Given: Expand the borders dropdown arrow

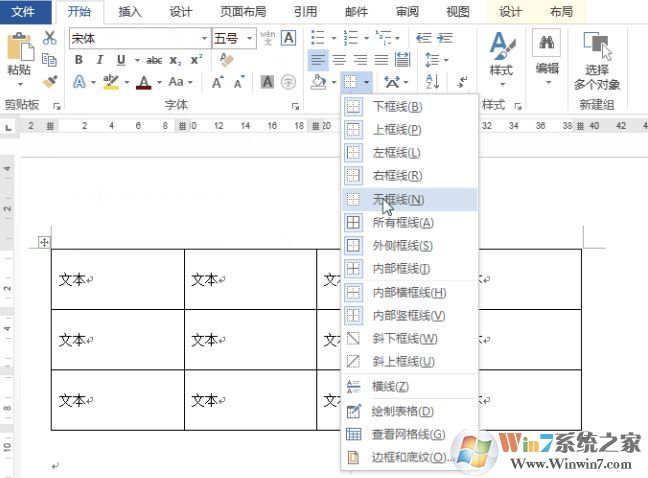Looking at the screenshot, I should click(x=367, y=82).
